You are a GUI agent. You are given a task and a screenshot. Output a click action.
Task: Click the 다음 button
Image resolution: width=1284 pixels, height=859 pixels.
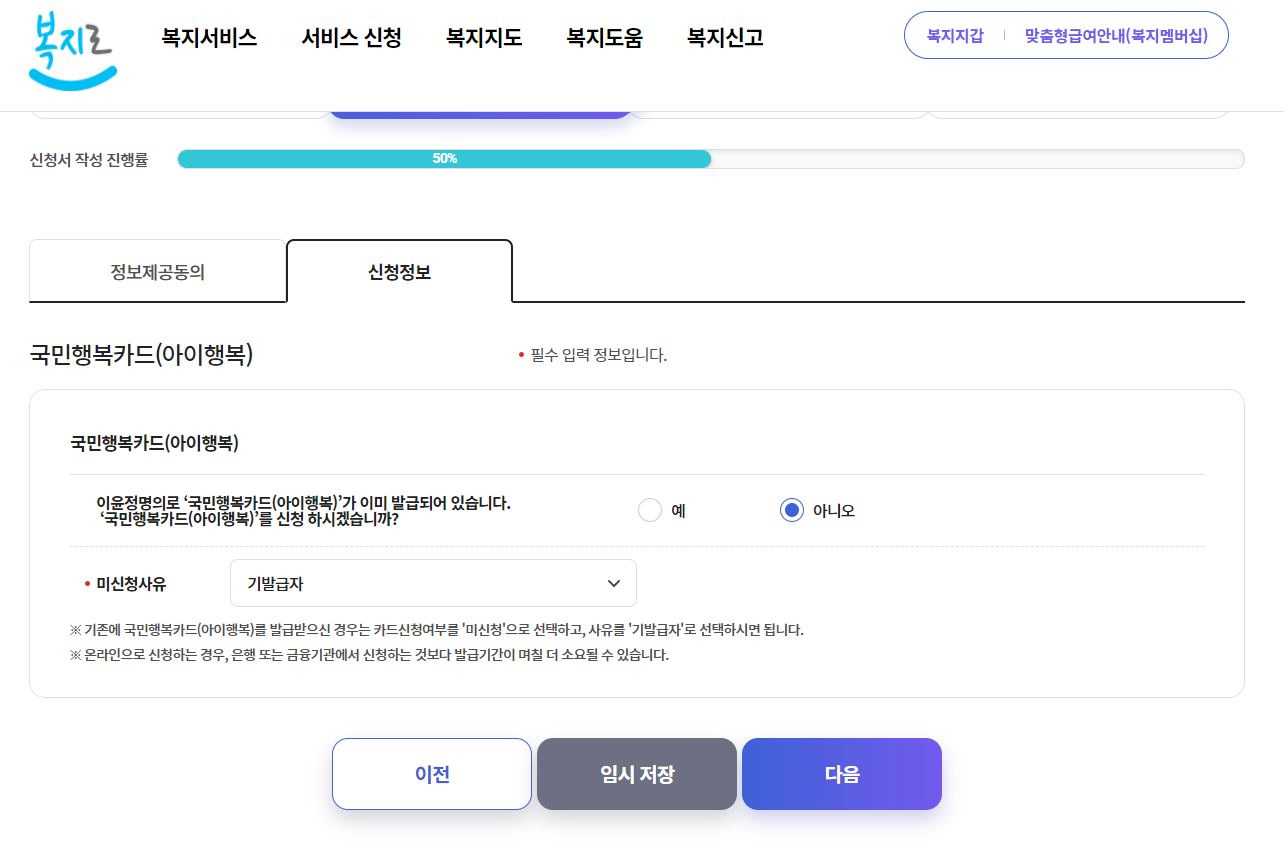click(842, 774)
